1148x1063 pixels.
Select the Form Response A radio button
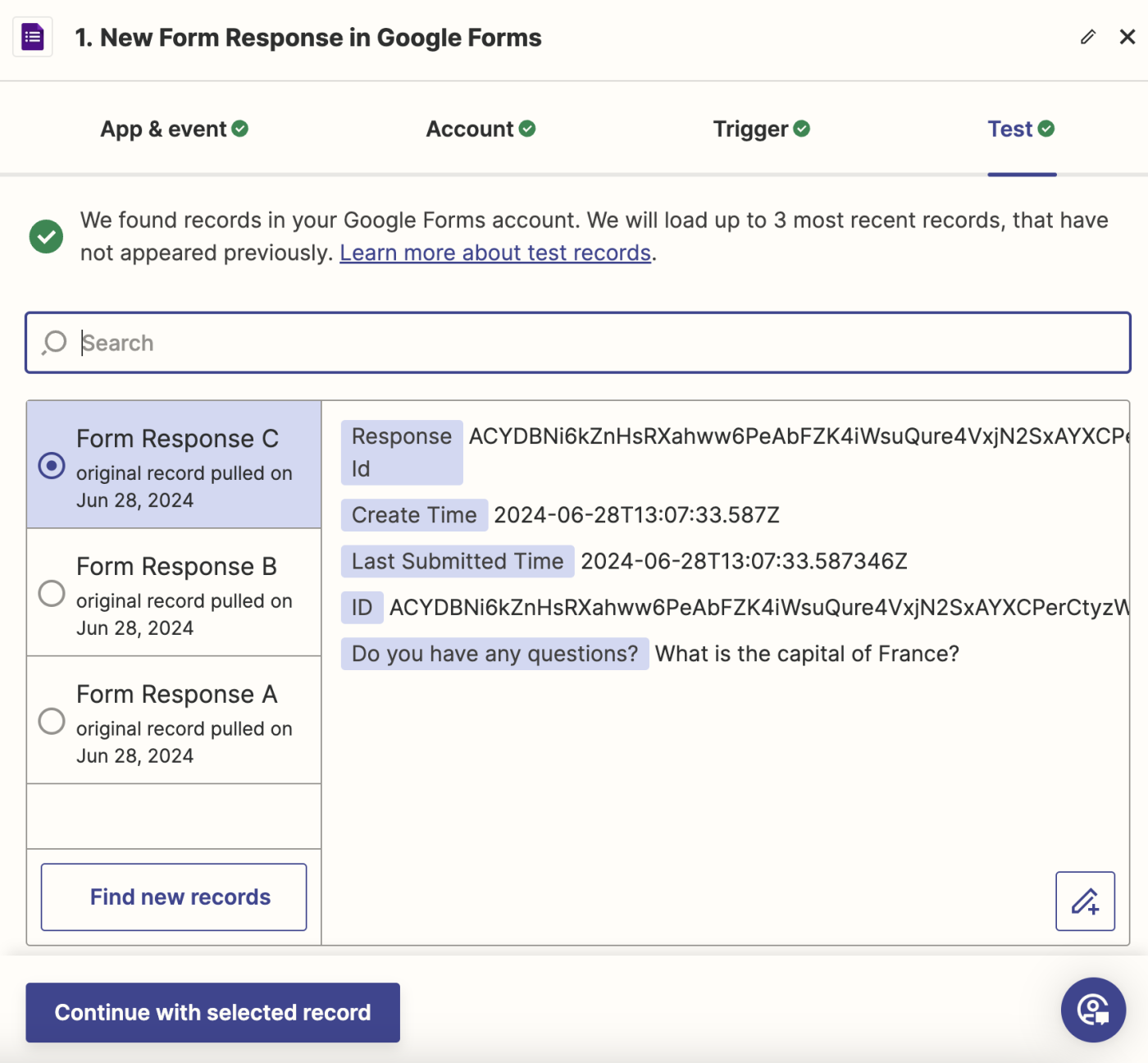52,721
